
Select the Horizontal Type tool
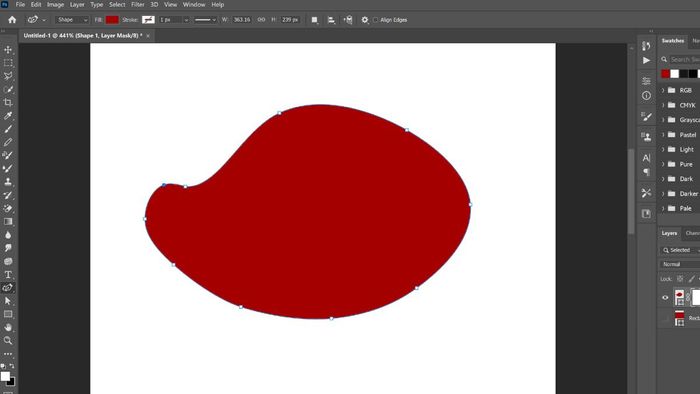click(8, 274)
